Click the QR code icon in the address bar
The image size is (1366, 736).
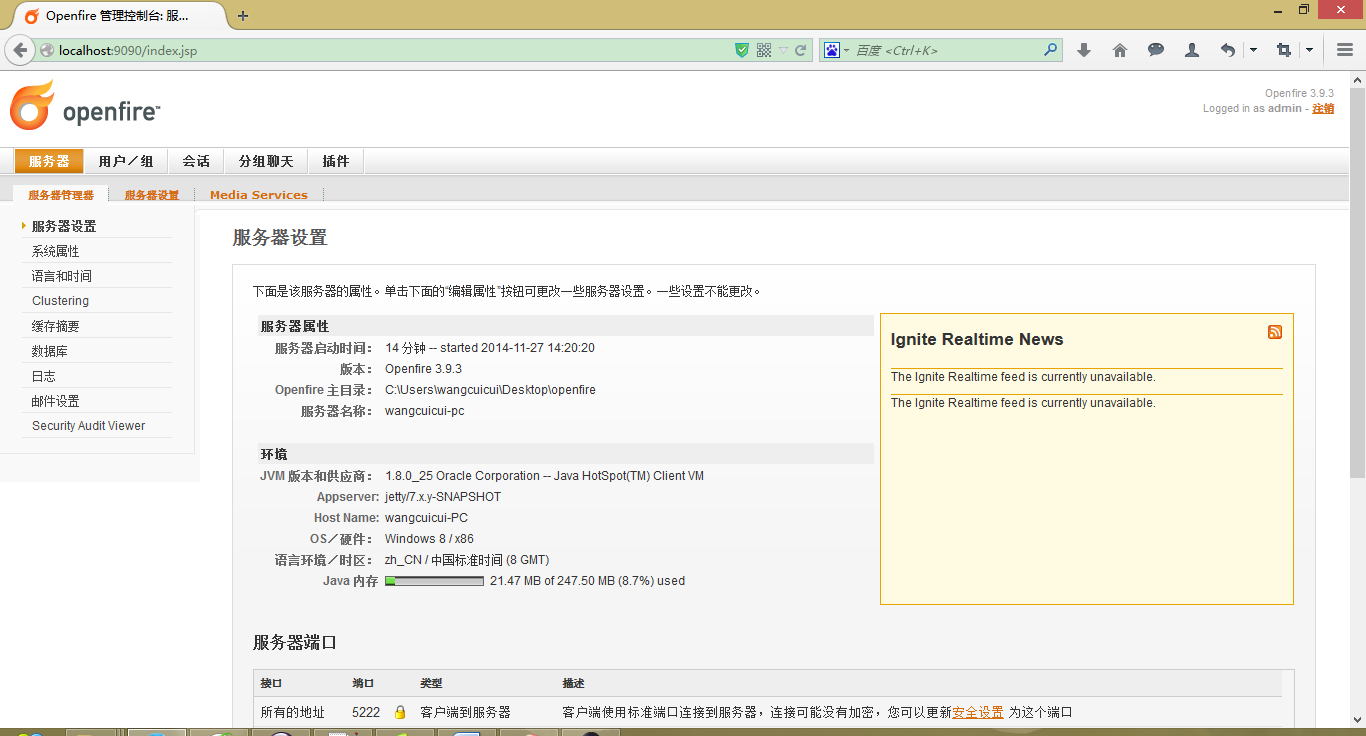[x=764, y=50]
